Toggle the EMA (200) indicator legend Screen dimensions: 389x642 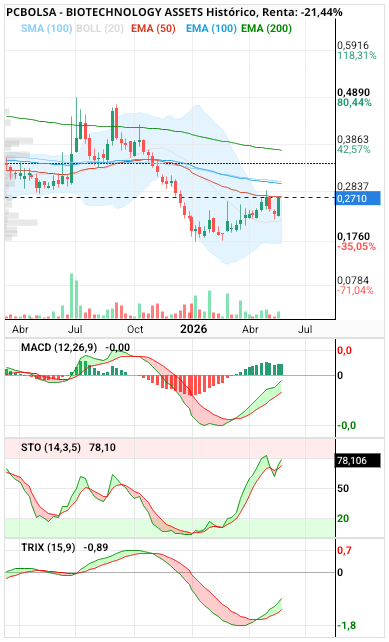click(x=266, y=29)
